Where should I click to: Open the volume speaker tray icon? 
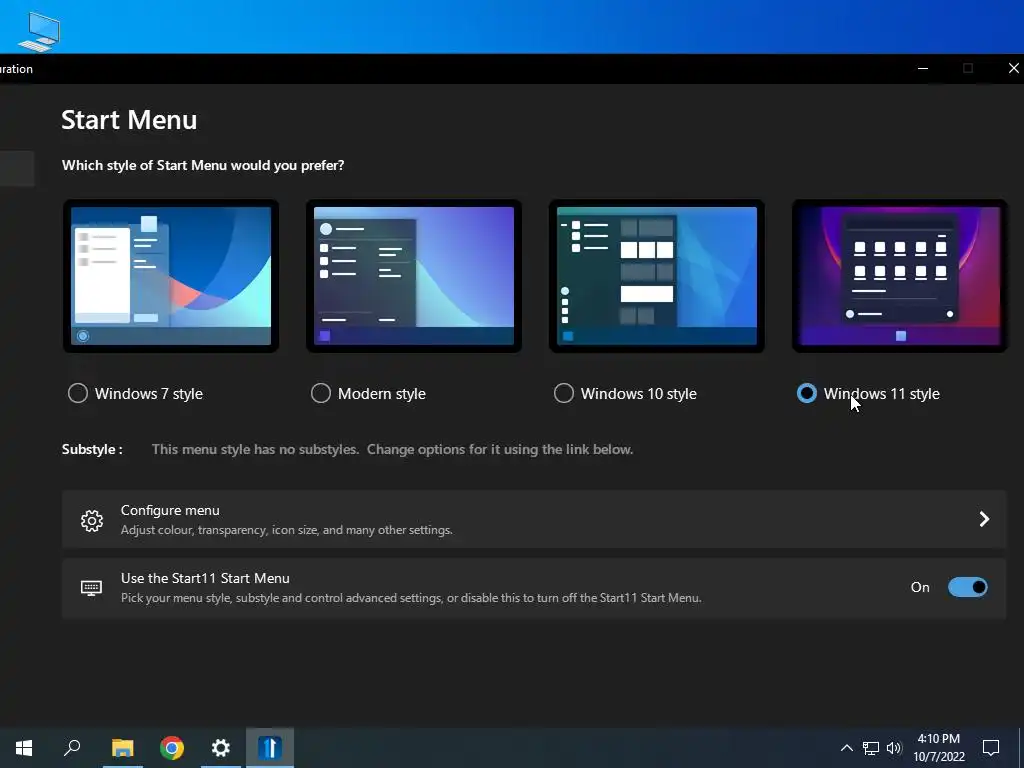[894, 748]
